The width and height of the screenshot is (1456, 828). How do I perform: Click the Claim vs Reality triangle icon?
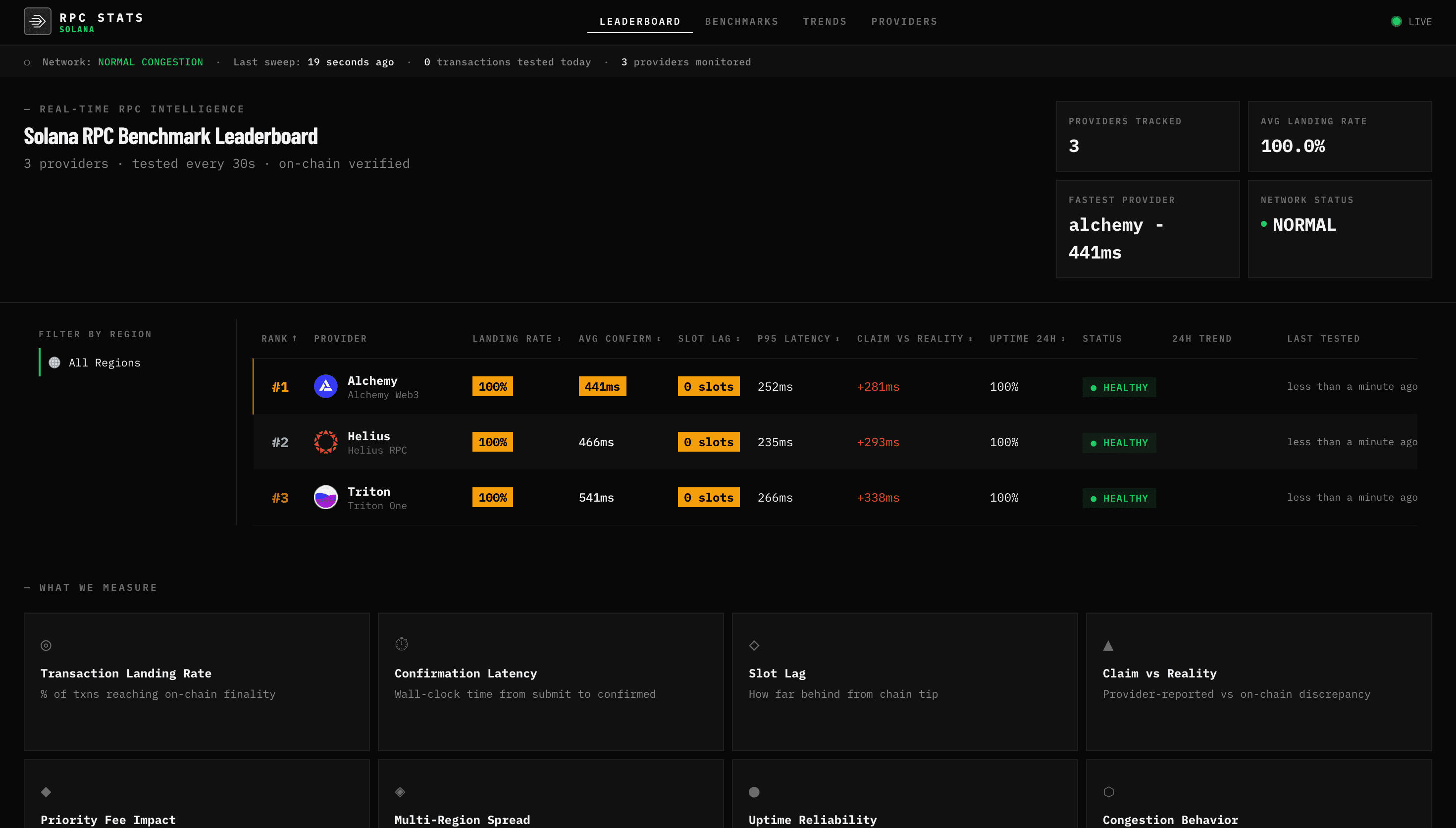click(1108, 645)
